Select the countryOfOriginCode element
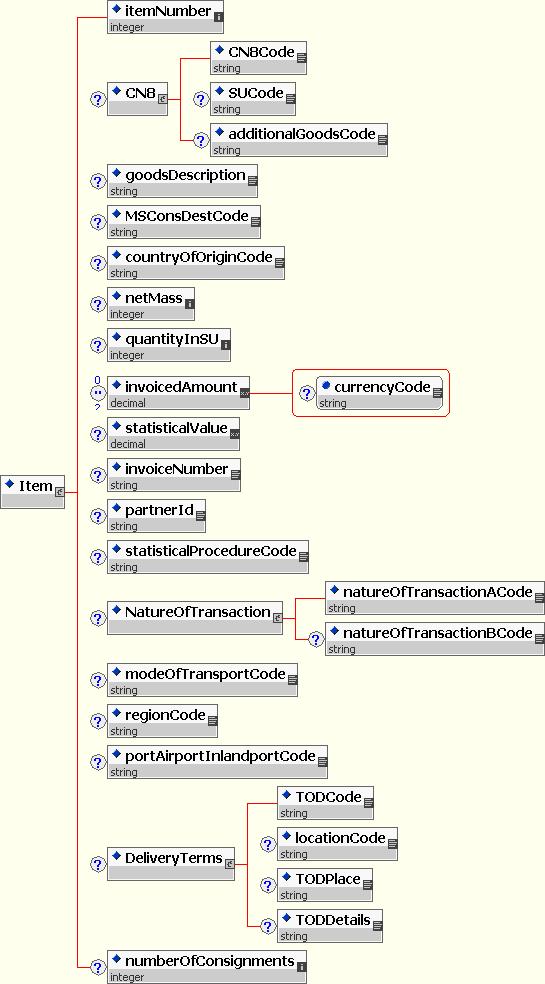The width and height of the screenshot is (545, 984). pyautogui.click(x=196, y=263)
